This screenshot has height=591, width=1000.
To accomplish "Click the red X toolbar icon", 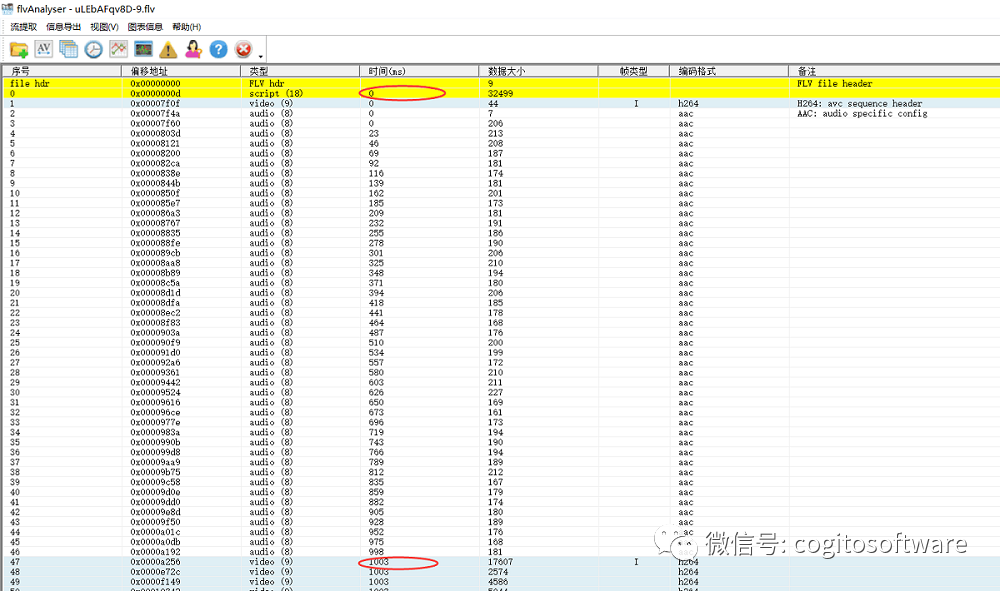I will click(243, 49).
